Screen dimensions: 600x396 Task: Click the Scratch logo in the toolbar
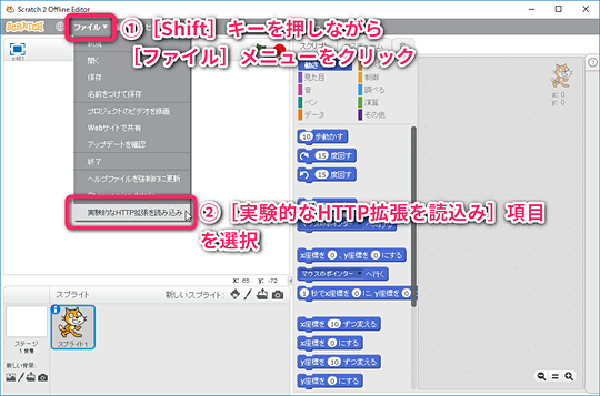tap(24, 27)
